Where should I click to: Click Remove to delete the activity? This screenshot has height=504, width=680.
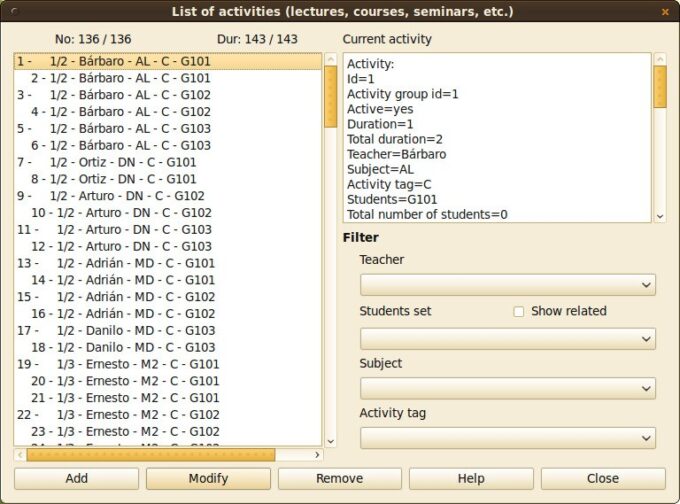339,479
